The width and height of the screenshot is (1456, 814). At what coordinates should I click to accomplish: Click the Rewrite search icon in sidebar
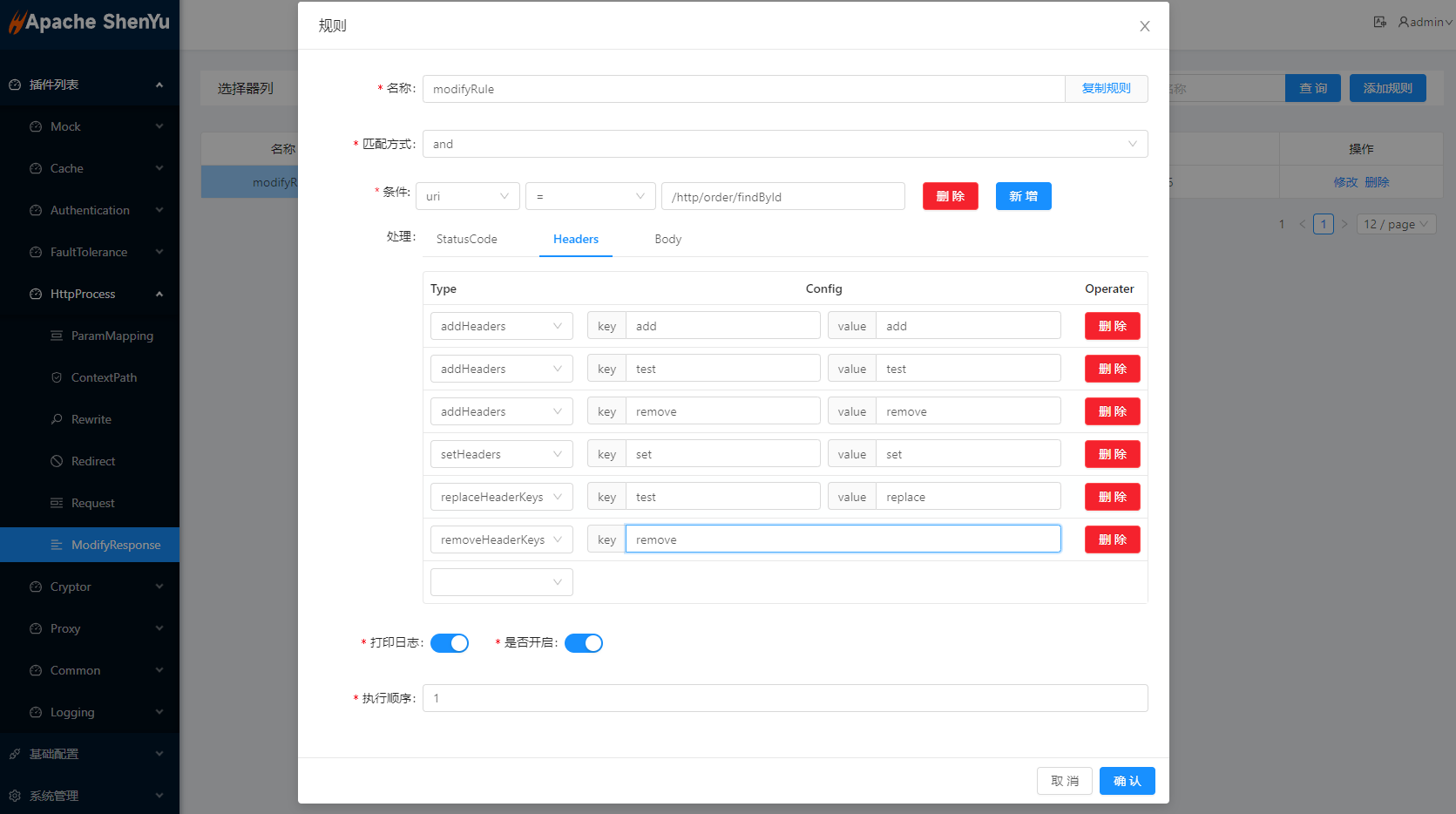click(x=57, y=419)
